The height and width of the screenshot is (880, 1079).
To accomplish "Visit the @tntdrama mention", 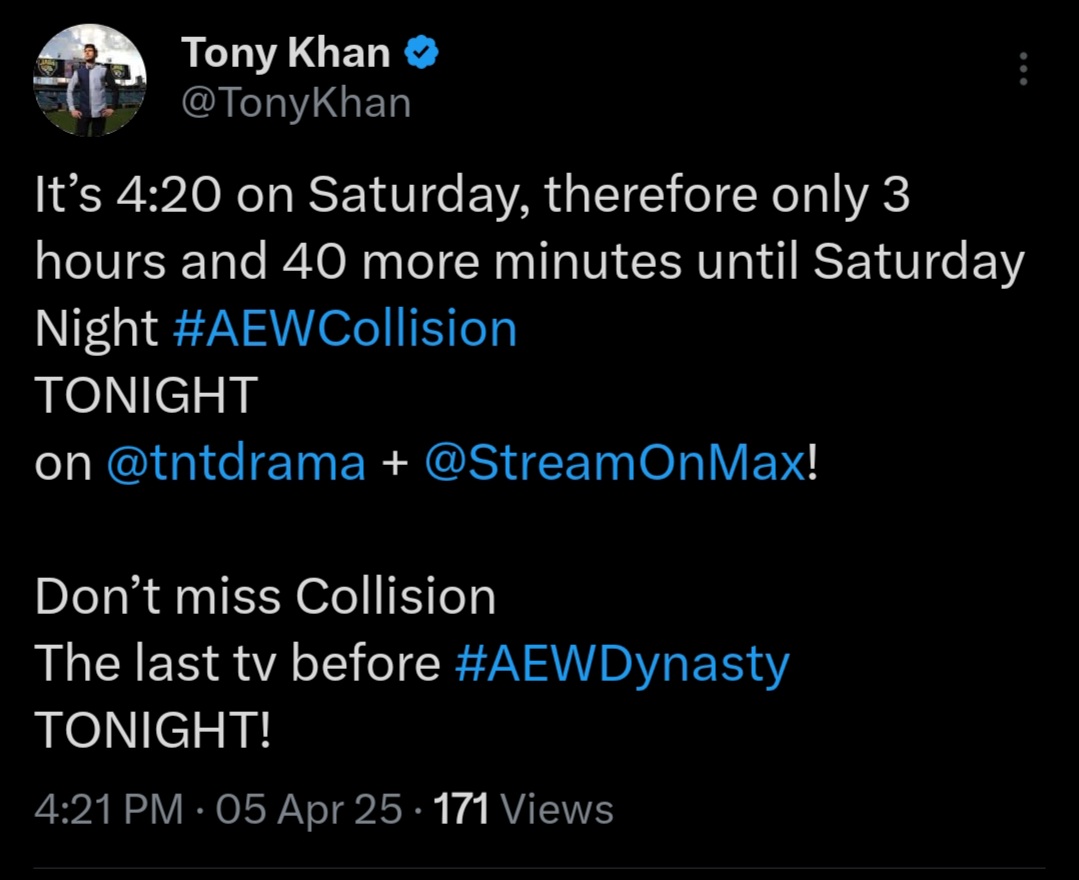I will click(236, 463).
